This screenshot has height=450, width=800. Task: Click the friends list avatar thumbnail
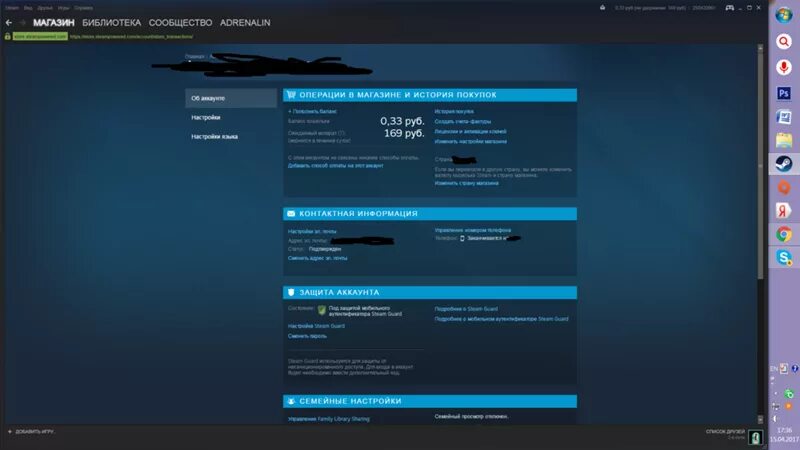pyautogui.click(x=756, y=437)
